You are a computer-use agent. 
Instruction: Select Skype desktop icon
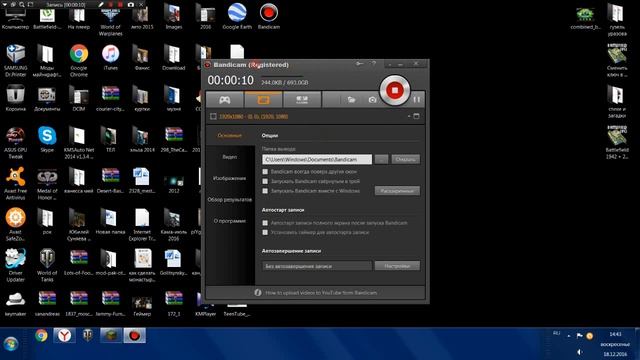click(47, 139)
